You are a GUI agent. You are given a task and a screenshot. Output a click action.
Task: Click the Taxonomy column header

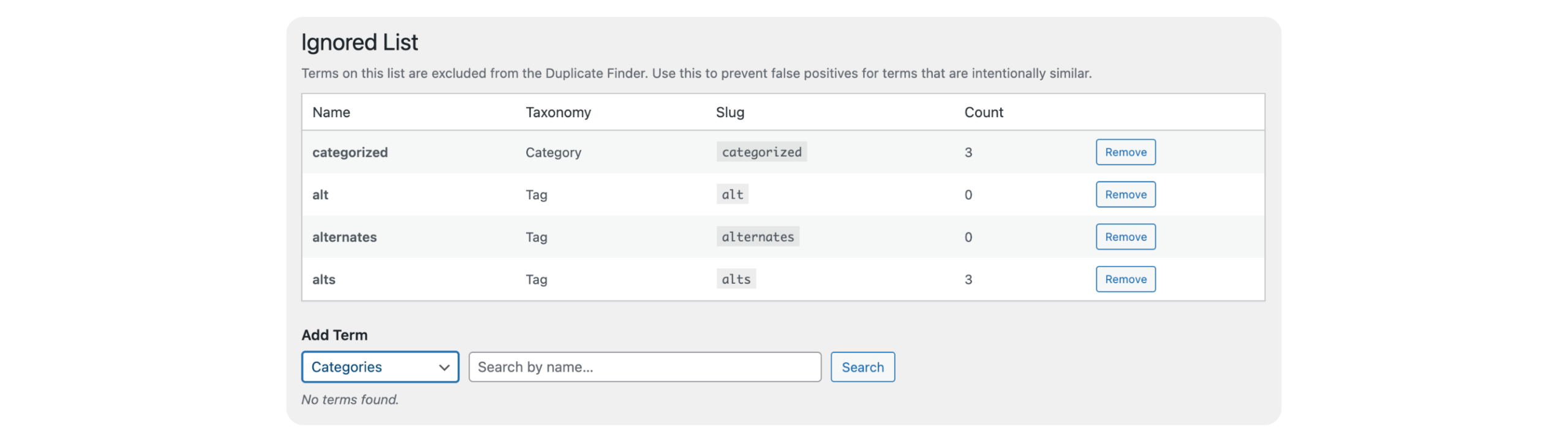[558, 112]
